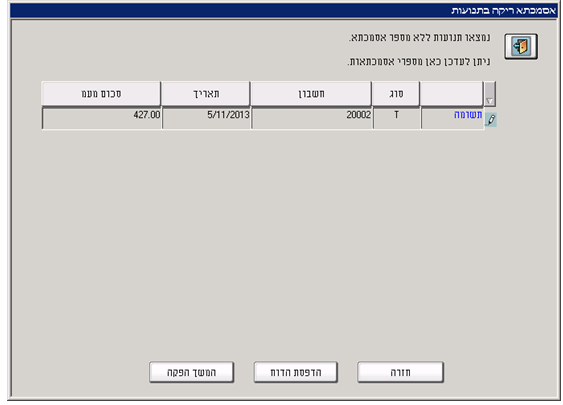The height and width of the screenshot is (405, 563).
Task: Sort by the סכום מעמ column header
Action: pyautogui.click(x=101, y=94)
